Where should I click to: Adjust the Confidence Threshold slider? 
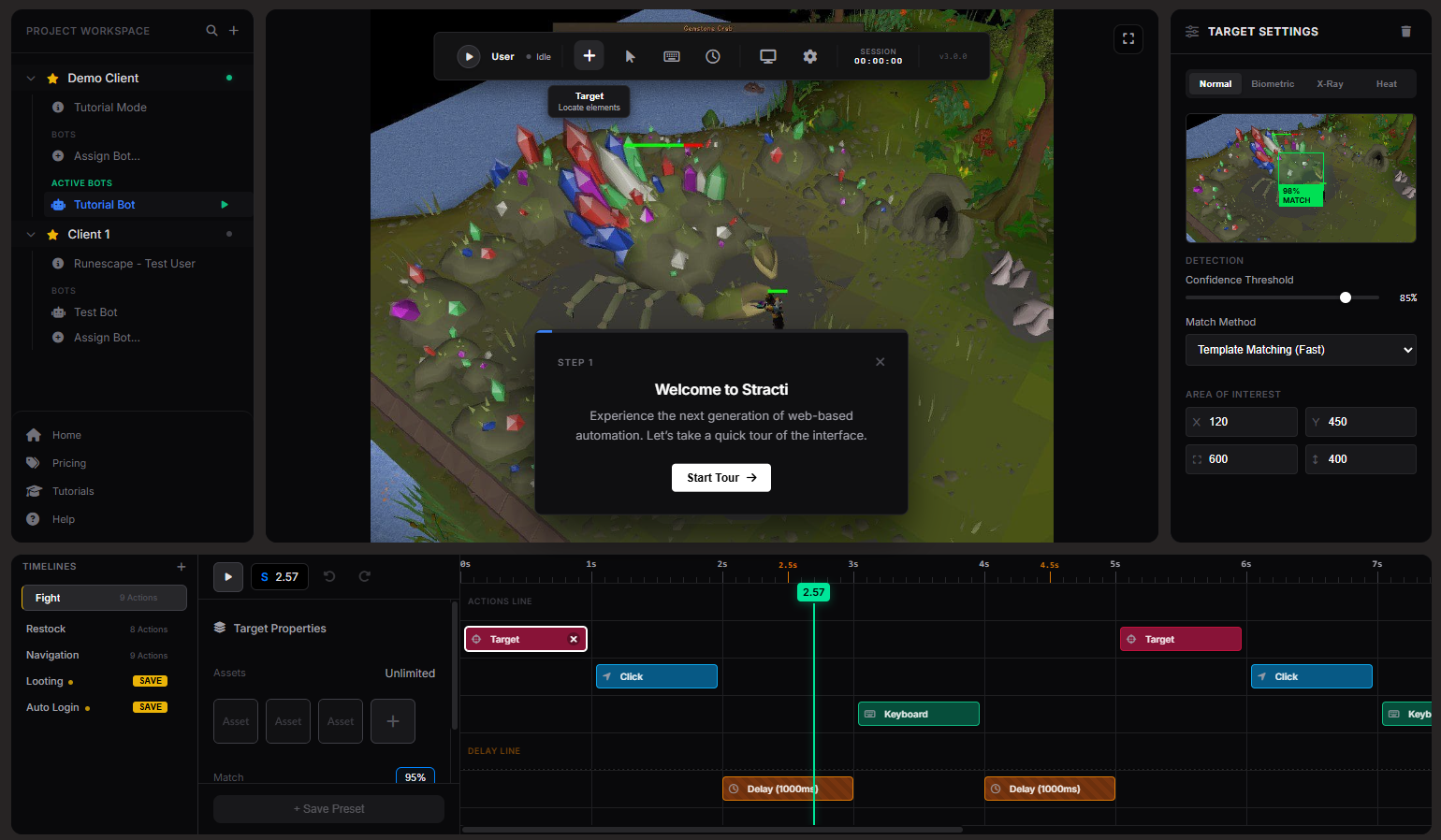pos(1346,297)
